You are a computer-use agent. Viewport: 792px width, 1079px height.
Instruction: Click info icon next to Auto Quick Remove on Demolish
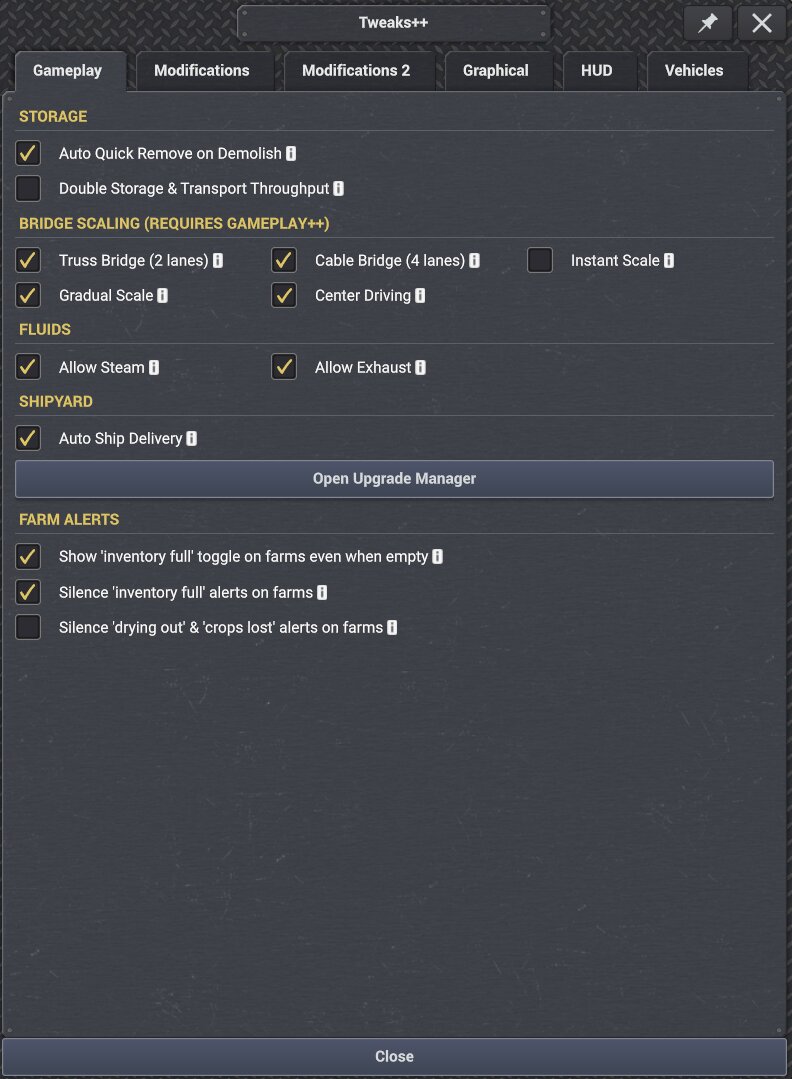pyautogui.click(x=291, y=153)
